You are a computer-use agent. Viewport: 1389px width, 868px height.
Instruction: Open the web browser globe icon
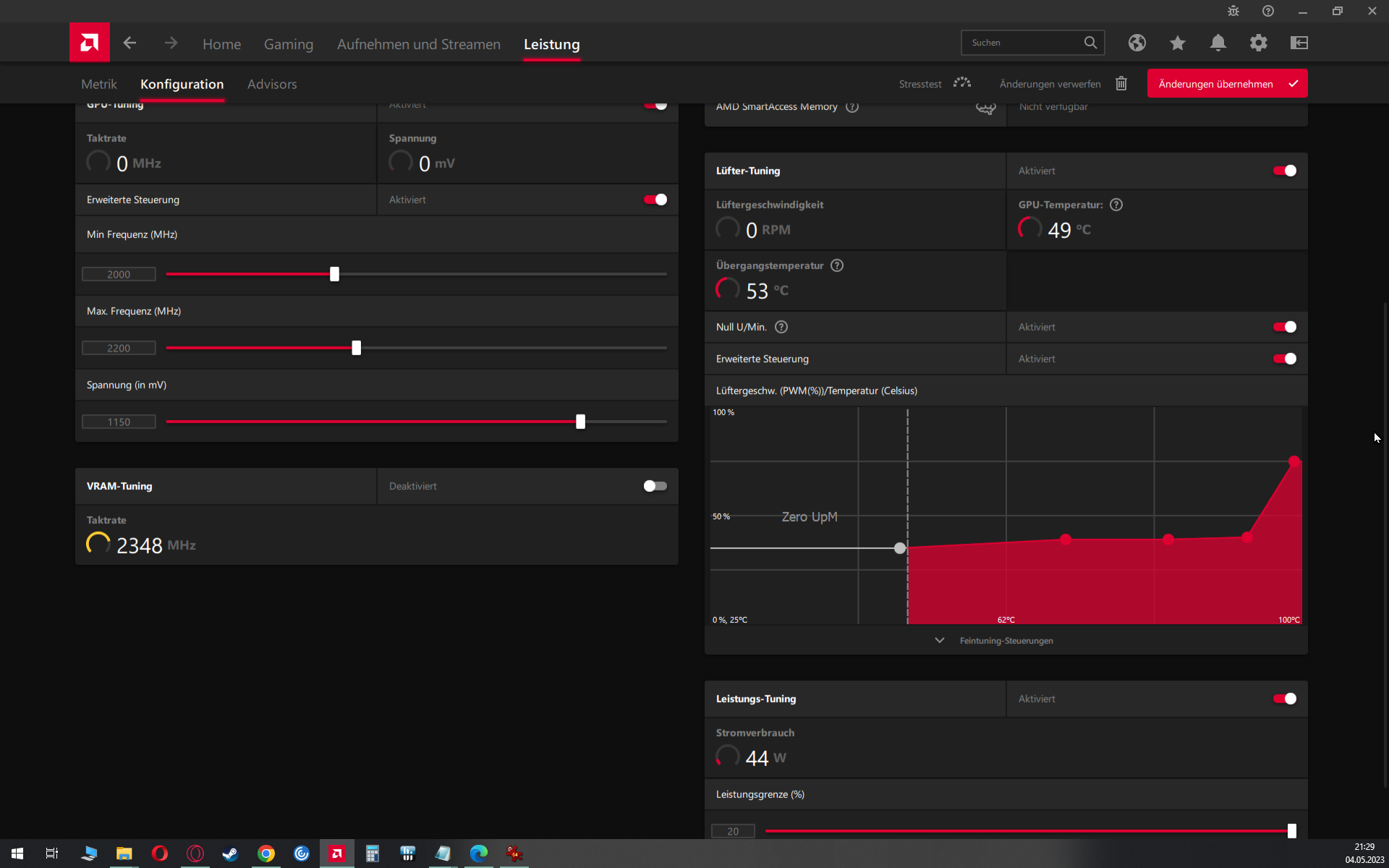pyautogui.click(x=1137, y=43)
